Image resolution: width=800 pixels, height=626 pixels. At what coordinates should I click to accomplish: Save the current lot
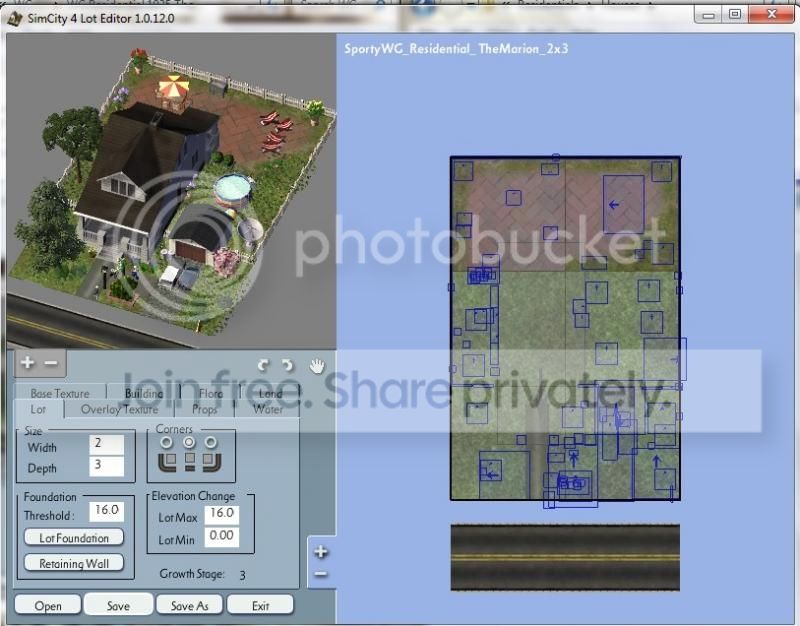[x=118, y=606]
